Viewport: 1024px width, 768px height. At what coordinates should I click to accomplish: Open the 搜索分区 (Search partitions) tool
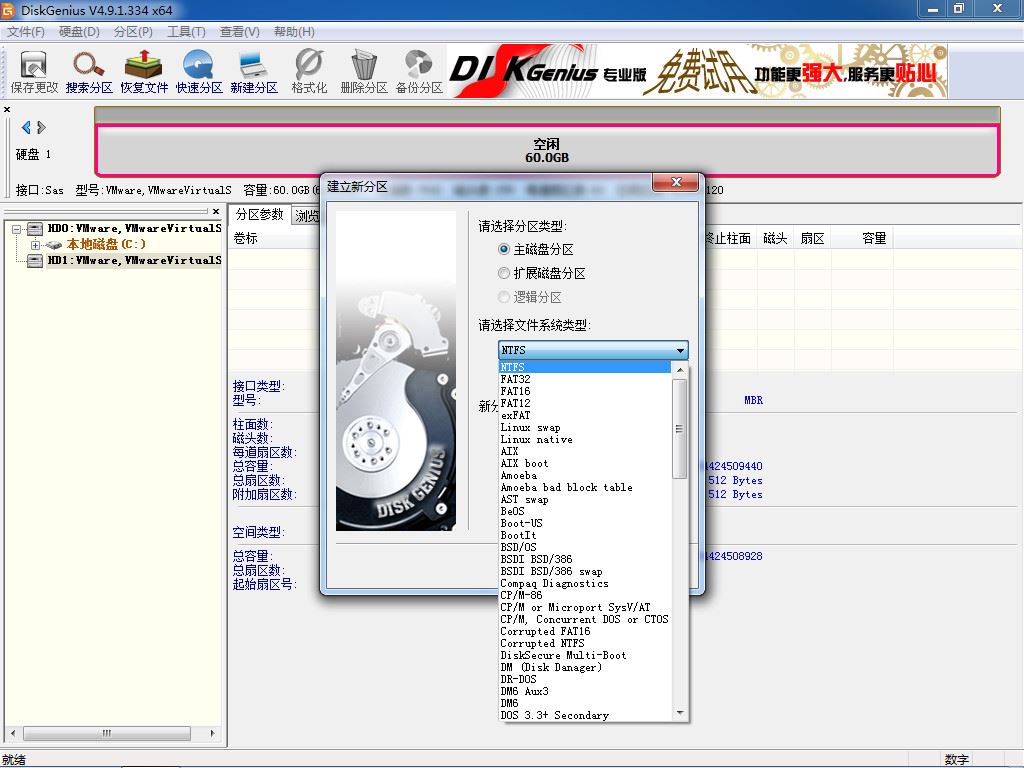[x=89, y=72]
